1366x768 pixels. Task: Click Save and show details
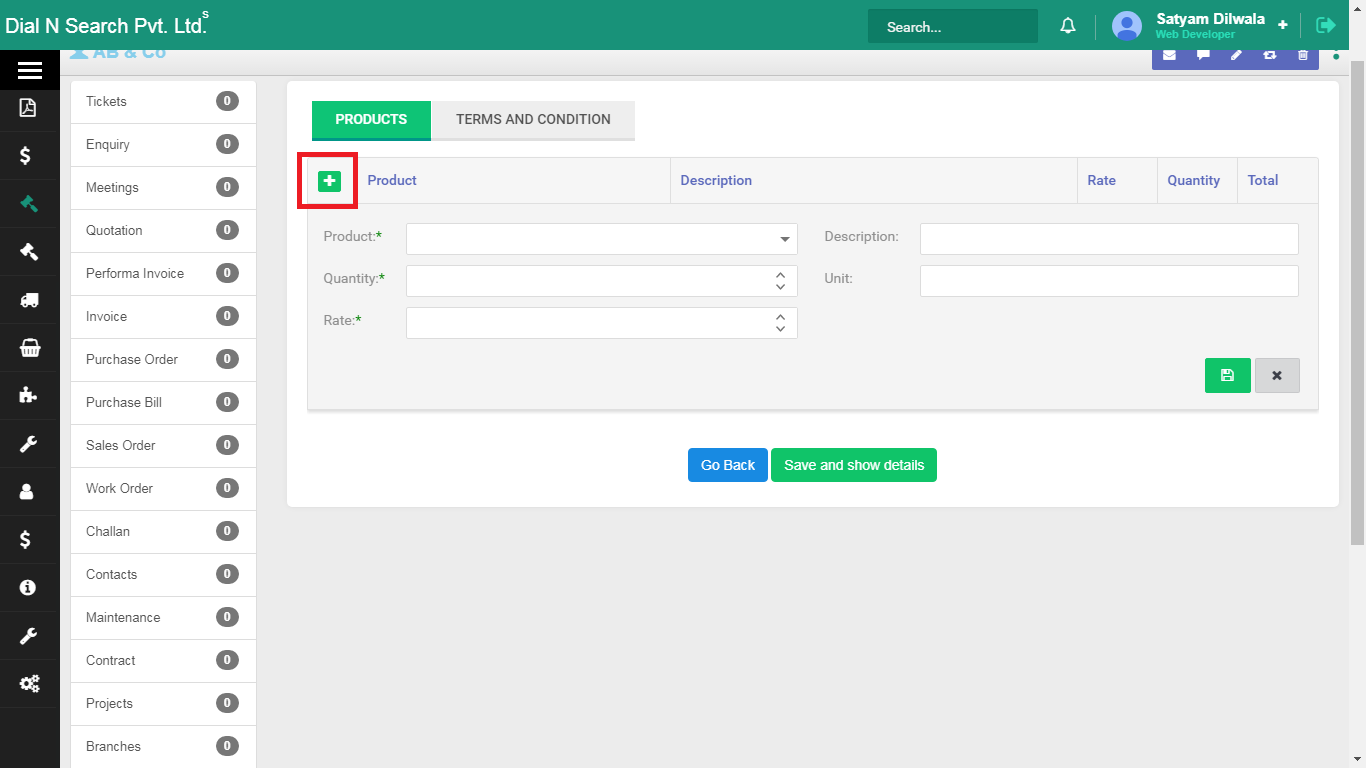[x=853, y=465]
